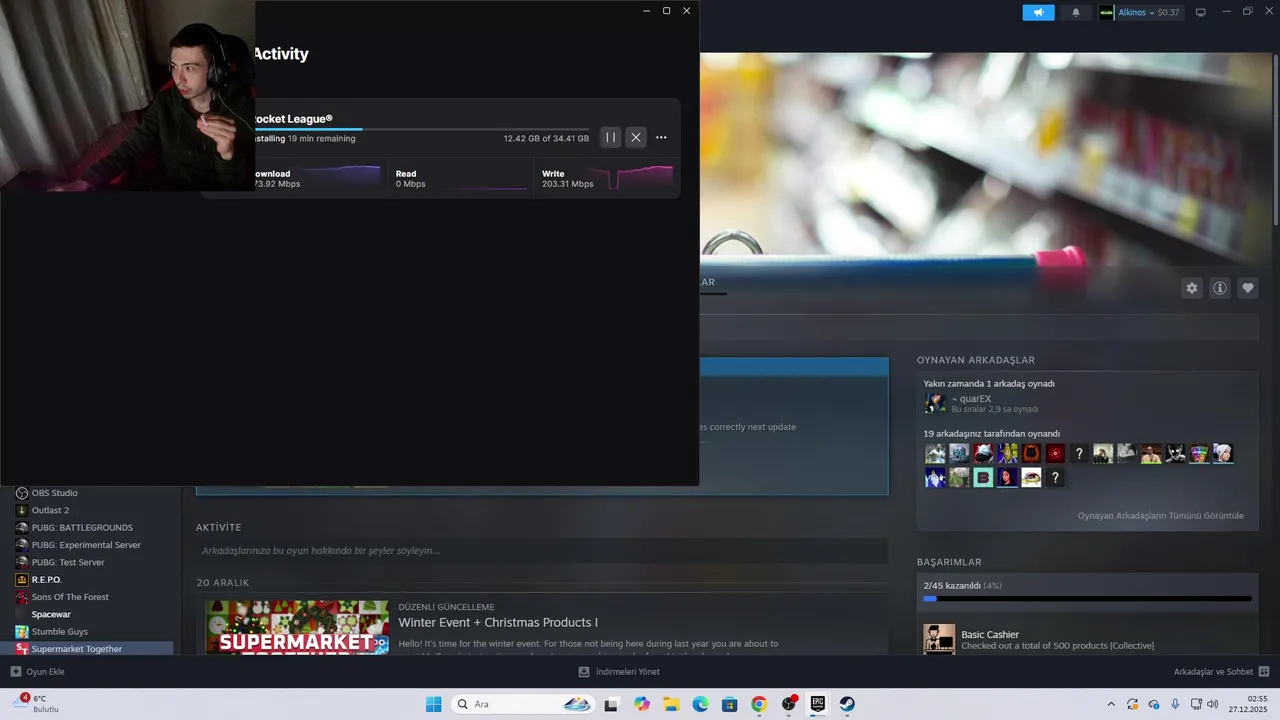Open Task View from the taskbar
This screenshot has width=1280, height=720.
tap(611, 704)
